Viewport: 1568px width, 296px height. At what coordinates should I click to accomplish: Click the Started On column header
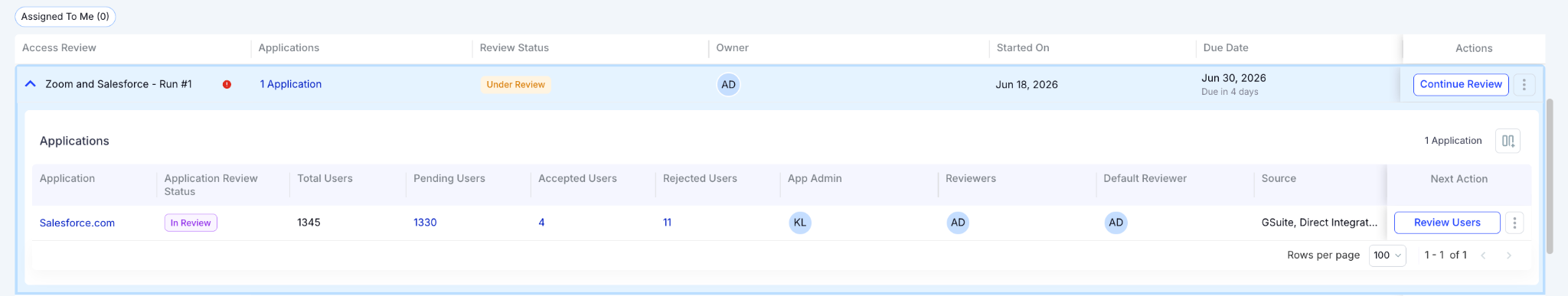tap(1023, 47)
